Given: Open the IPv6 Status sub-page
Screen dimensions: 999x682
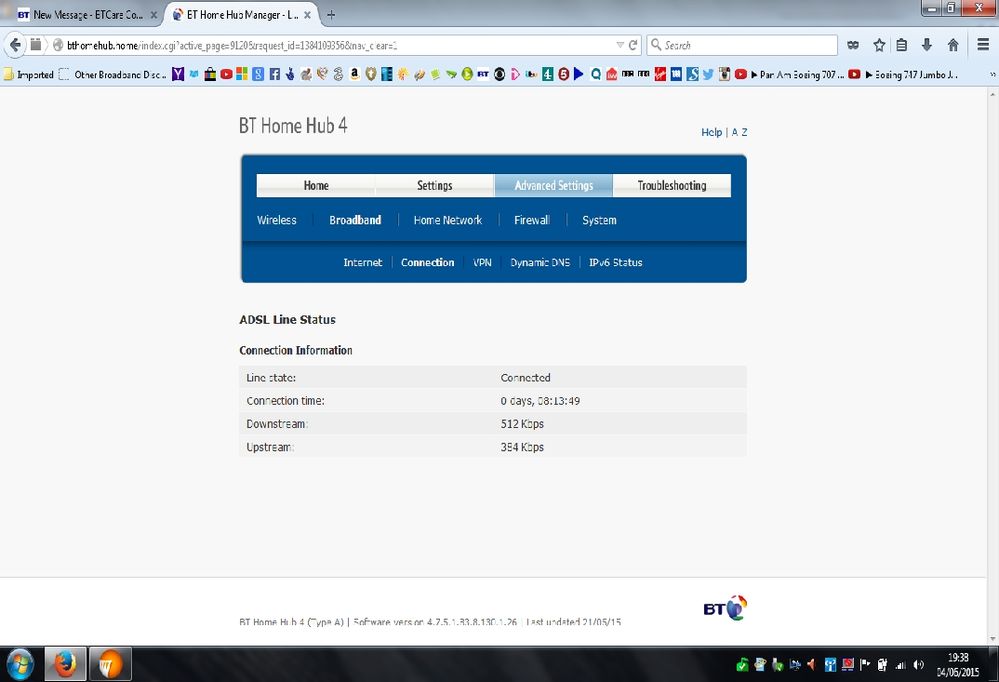Looking at the screenshot, I should 615,262.
